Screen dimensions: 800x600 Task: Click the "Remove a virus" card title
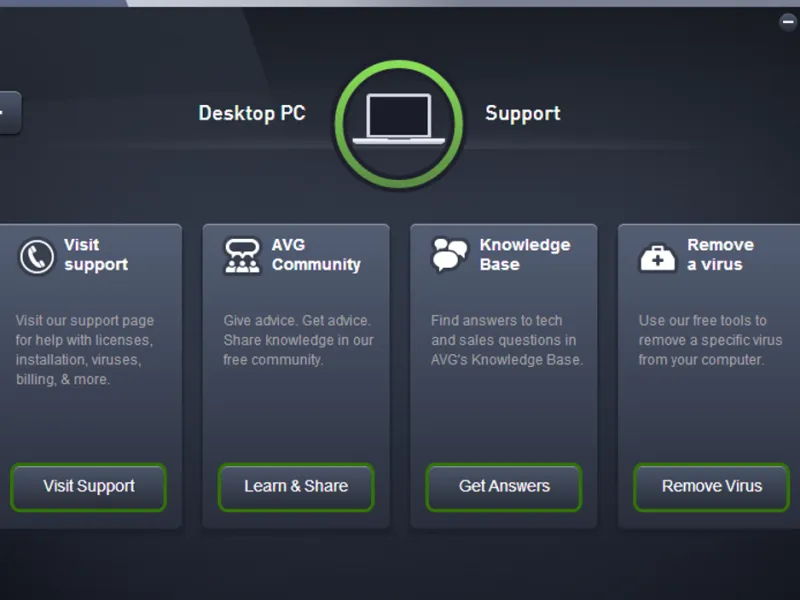(720, 255)
